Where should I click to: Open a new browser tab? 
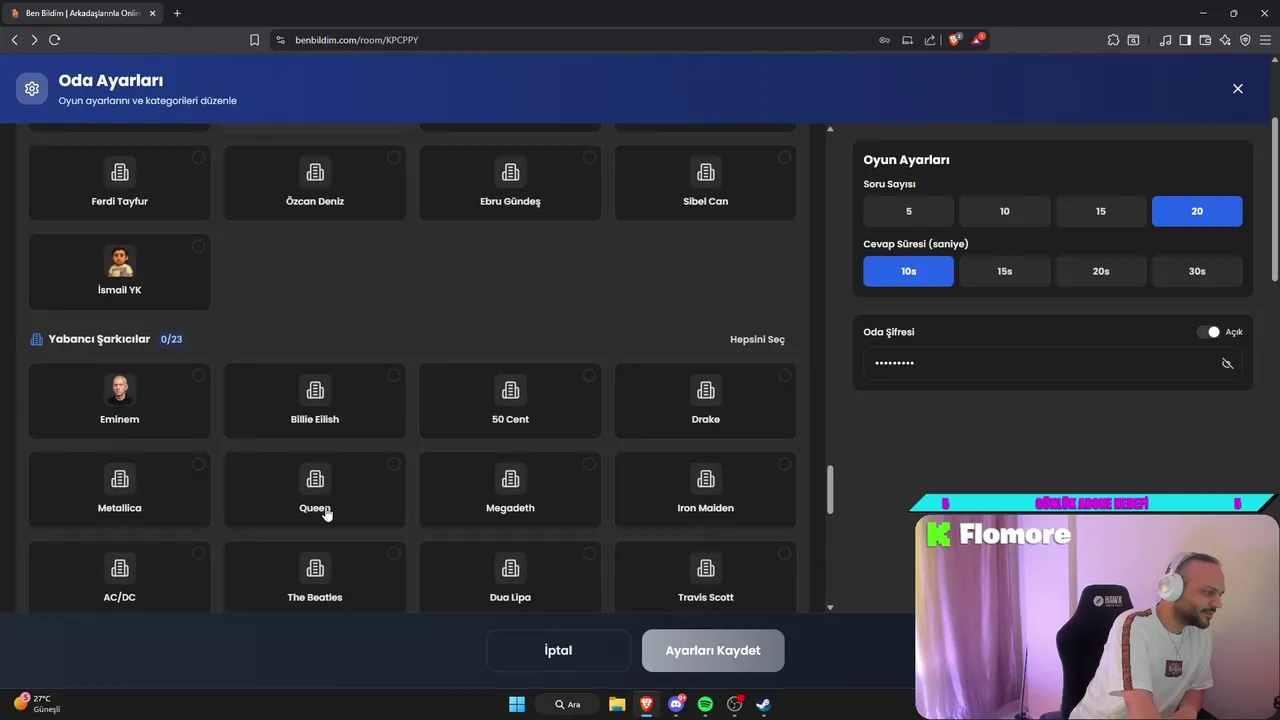(x=177, y=13)
